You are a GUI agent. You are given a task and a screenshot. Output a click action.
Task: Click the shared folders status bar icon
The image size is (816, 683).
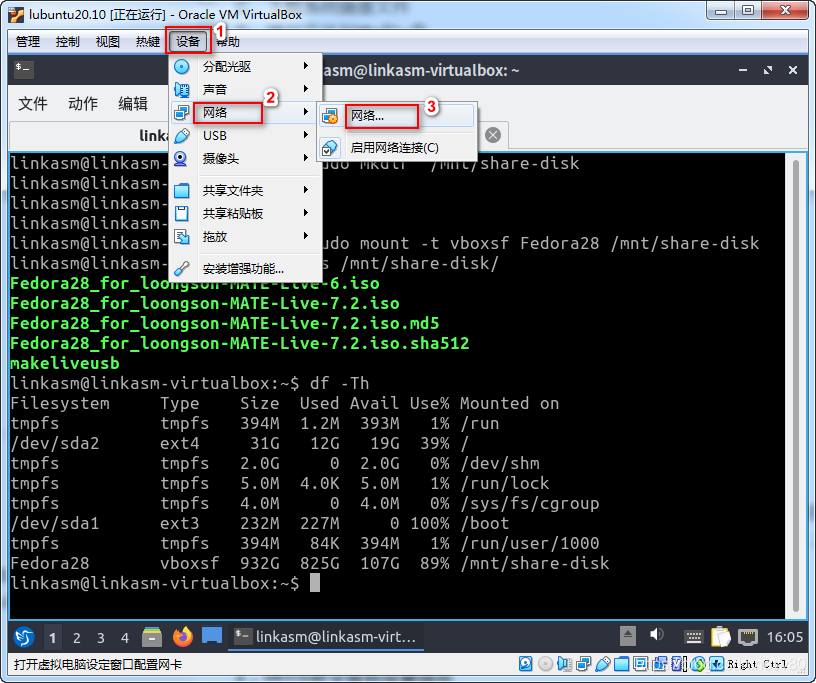coord(621,664)
